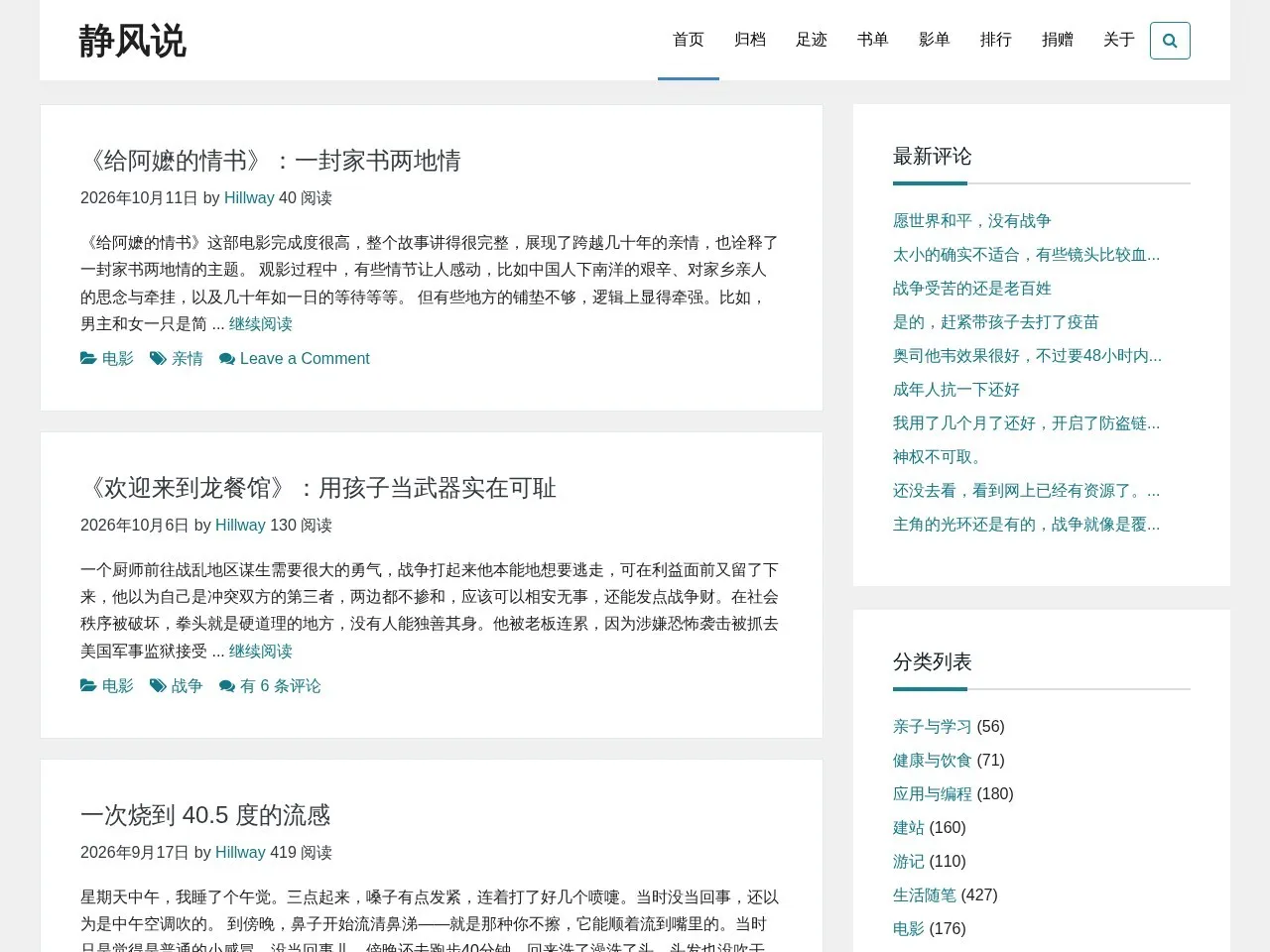Open the 健康与饮食 category
This screenshot has width=1270, height=952.
933,761
